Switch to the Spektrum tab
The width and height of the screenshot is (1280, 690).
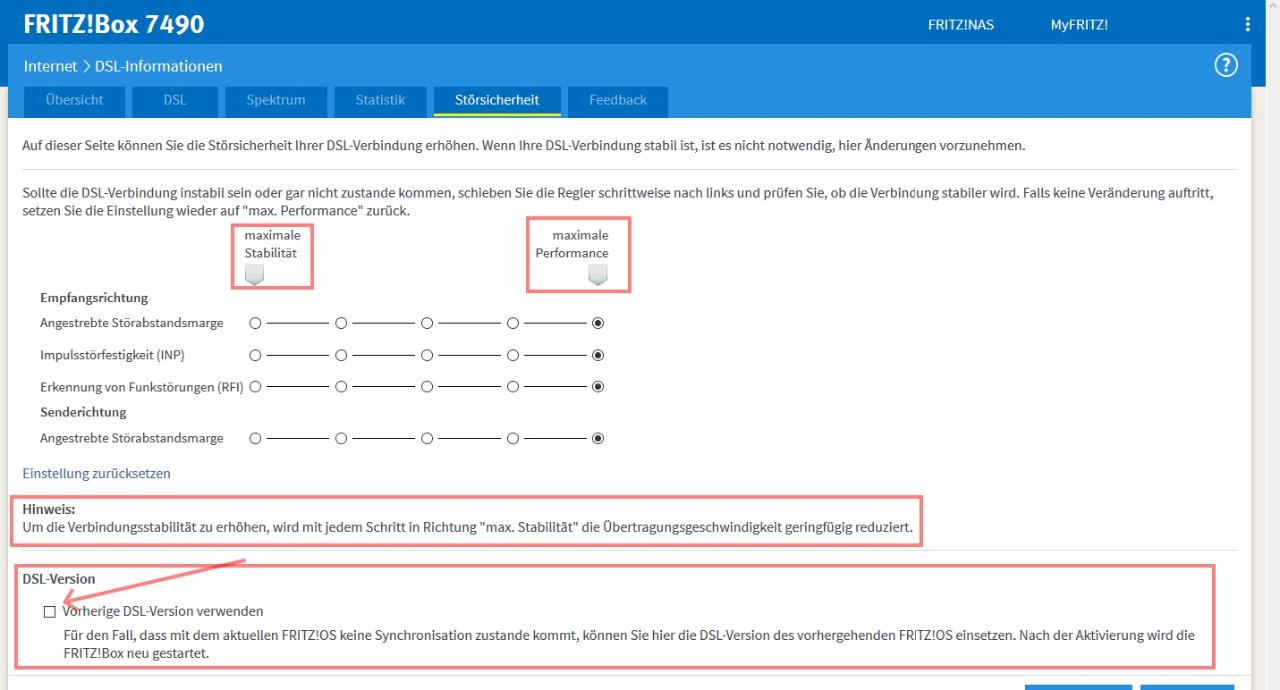point(276,100)
